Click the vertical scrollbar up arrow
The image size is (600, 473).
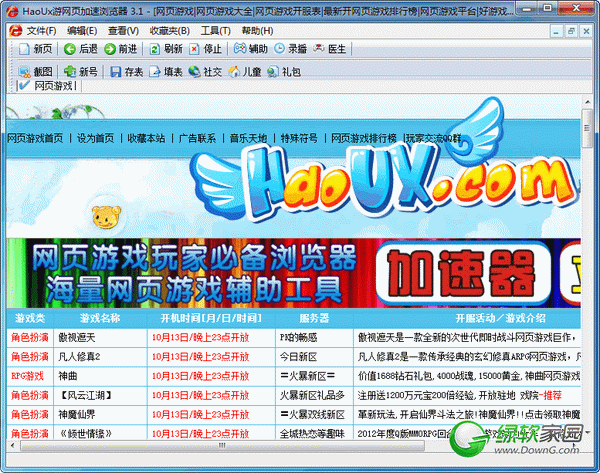(x=587, y=102)
